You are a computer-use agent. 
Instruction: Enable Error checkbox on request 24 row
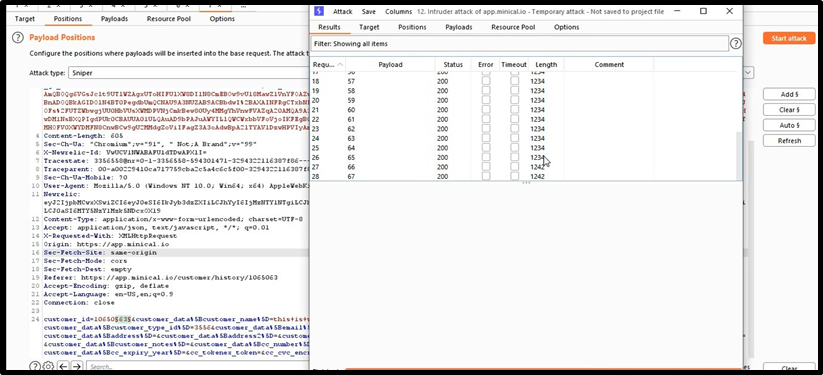coord(486,138)
